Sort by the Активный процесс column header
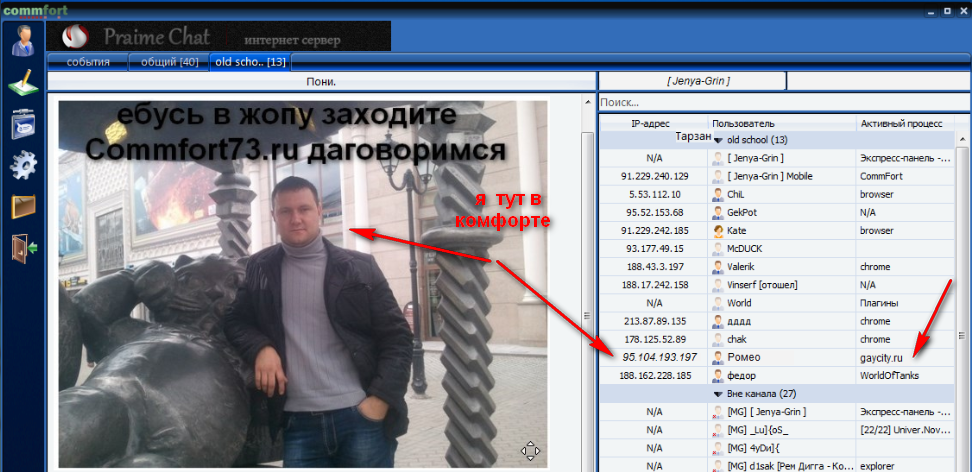 coord(906,124)
